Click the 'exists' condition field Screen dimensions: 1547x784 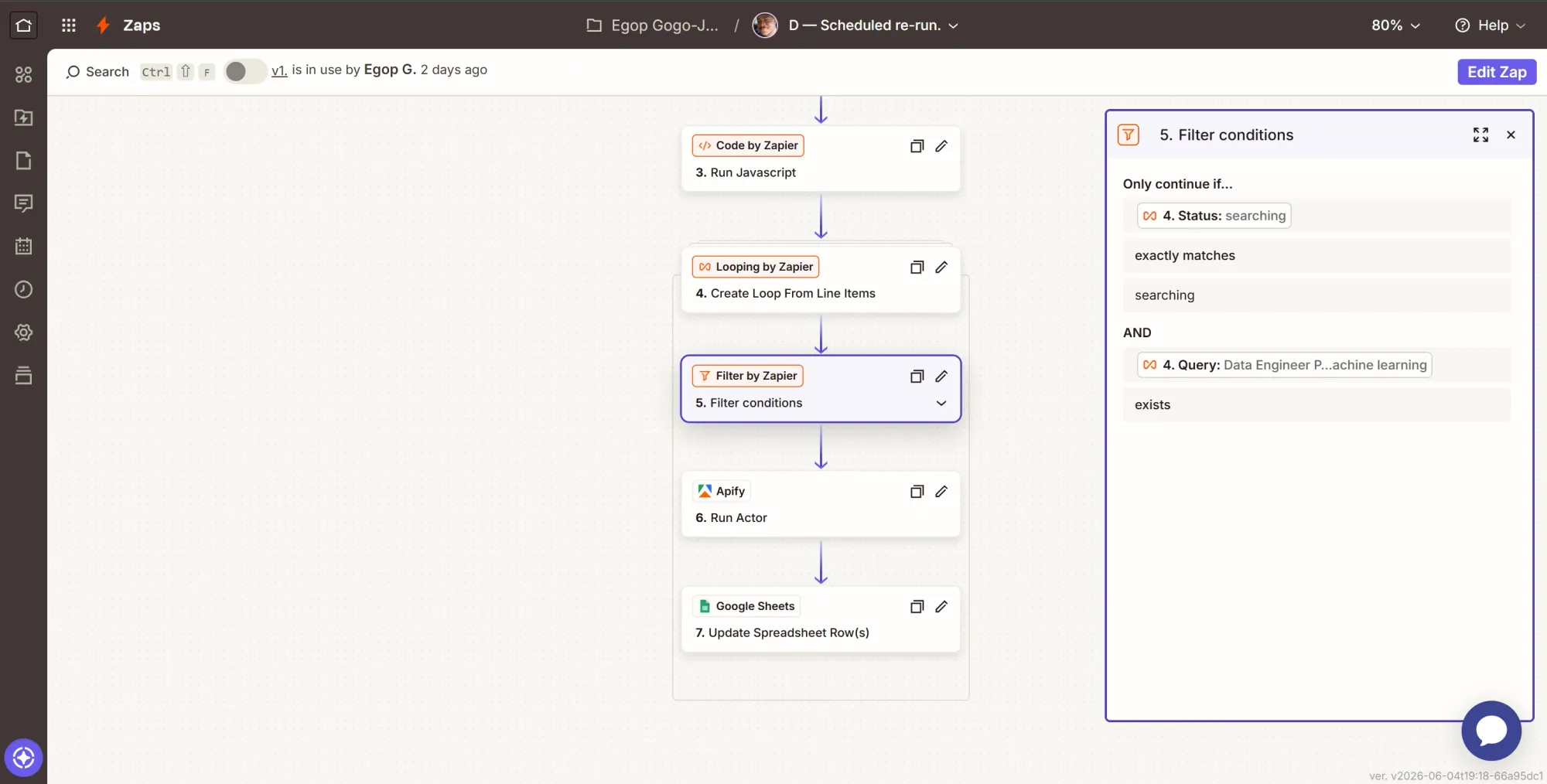[x=1316, y=405]
